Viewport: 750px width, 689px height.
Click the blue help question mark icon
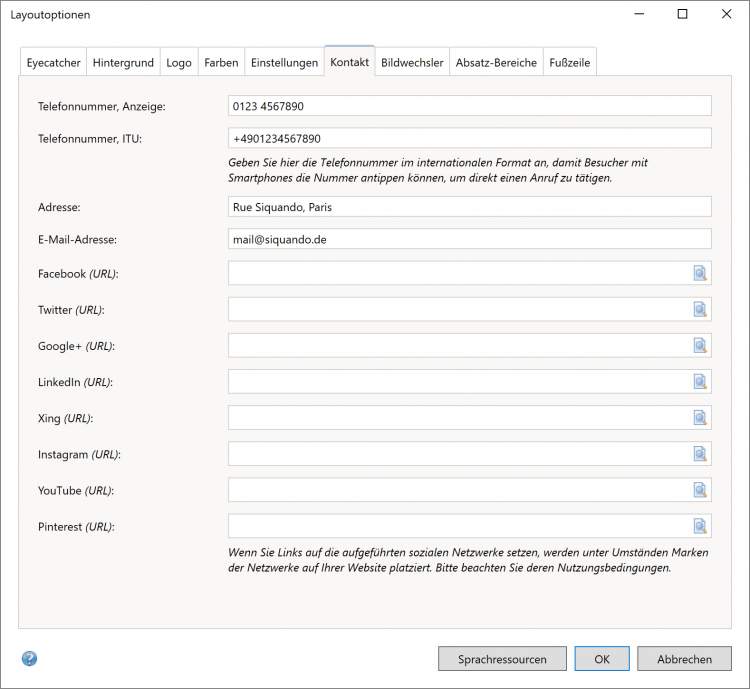click(29, 659)
